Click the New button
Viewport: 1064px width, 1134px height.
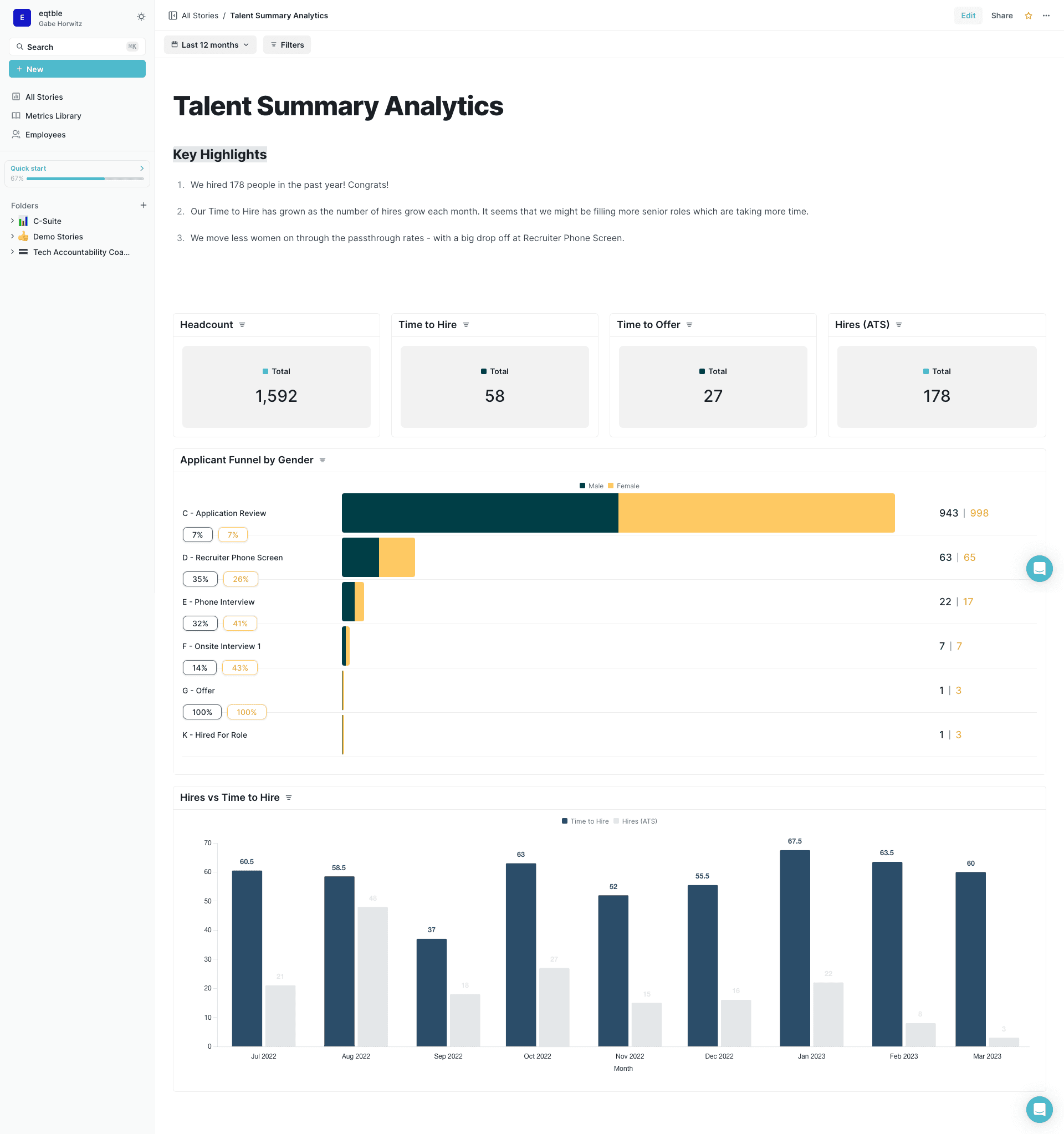click(x=77, y=69)
